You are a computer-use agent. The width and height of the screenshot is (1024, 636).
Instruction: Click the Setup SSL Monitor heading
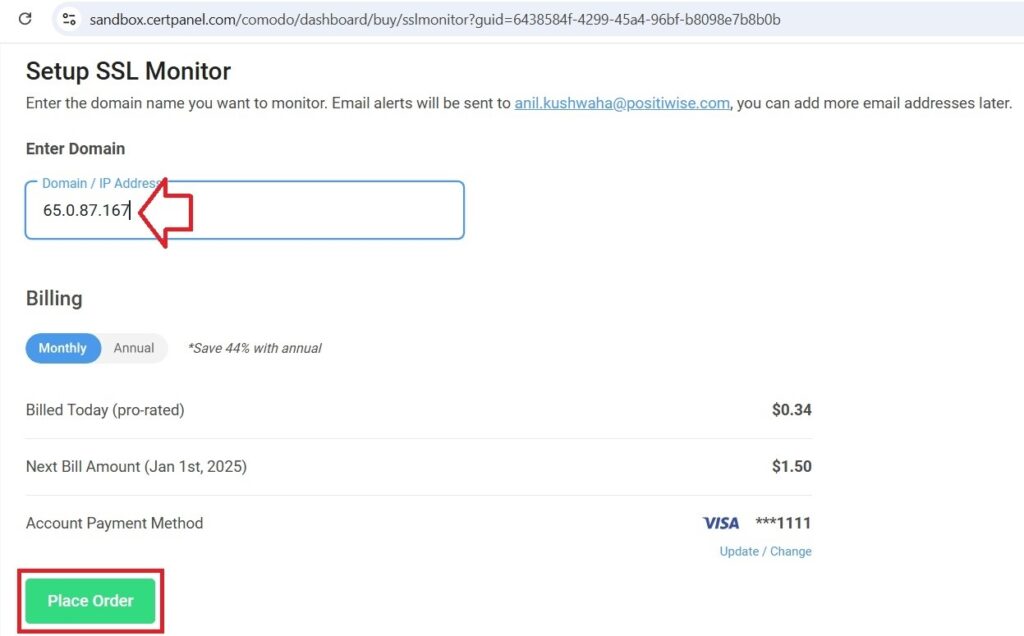128,71
